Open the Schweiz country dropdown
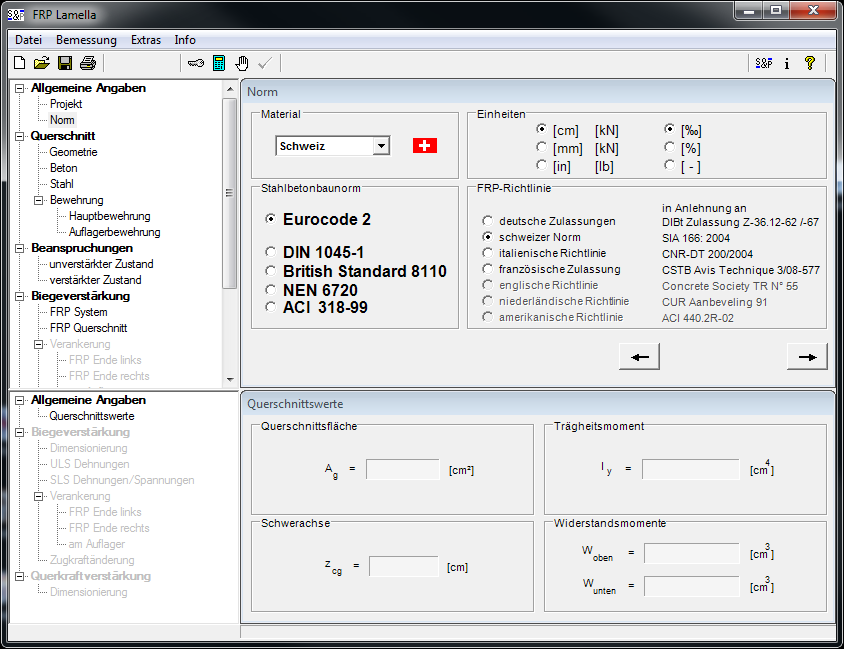The image size is (844, 649). click(380, 146)
